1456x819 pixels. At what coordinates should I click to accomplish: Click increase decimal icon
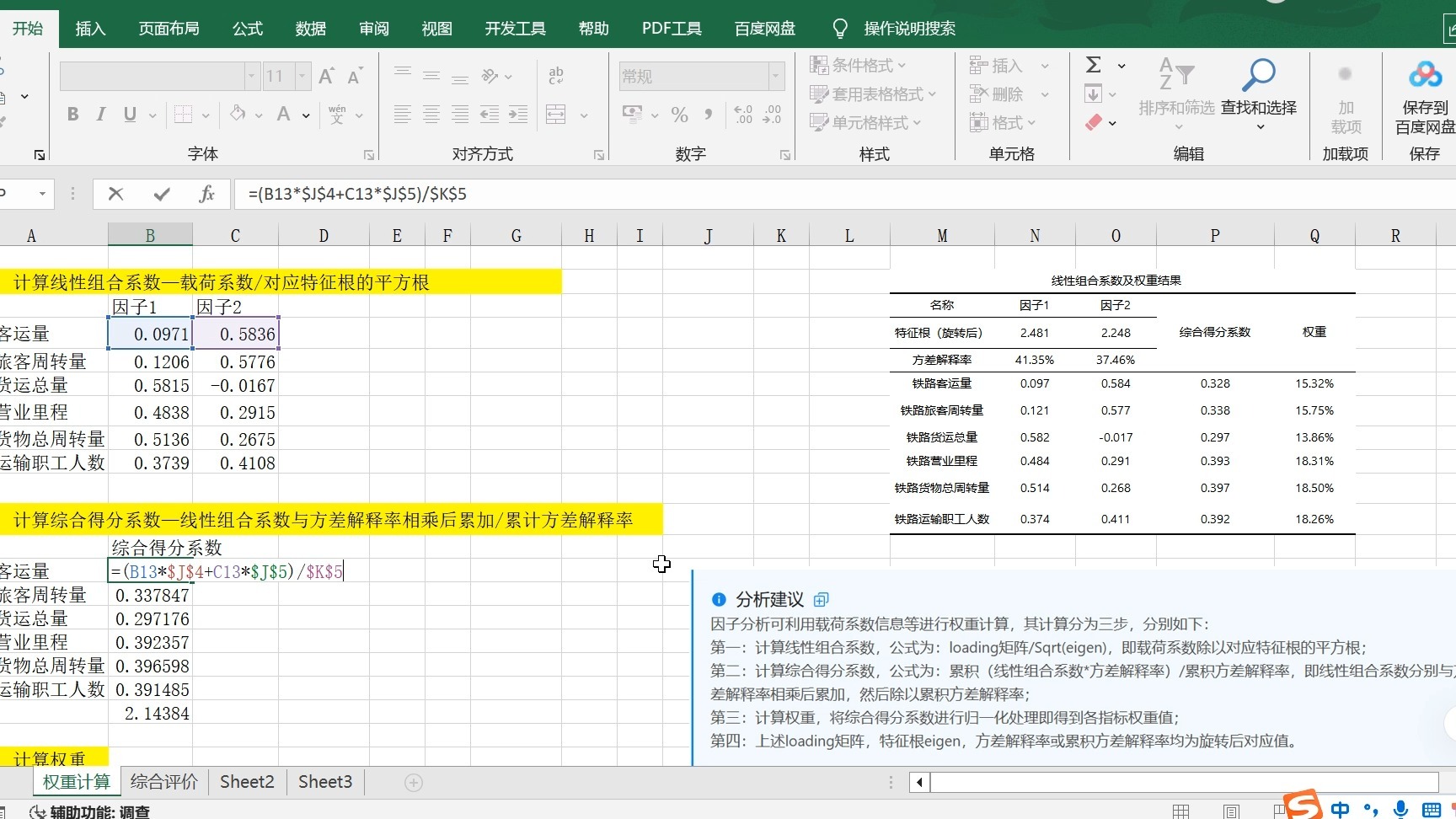(743, 115)
